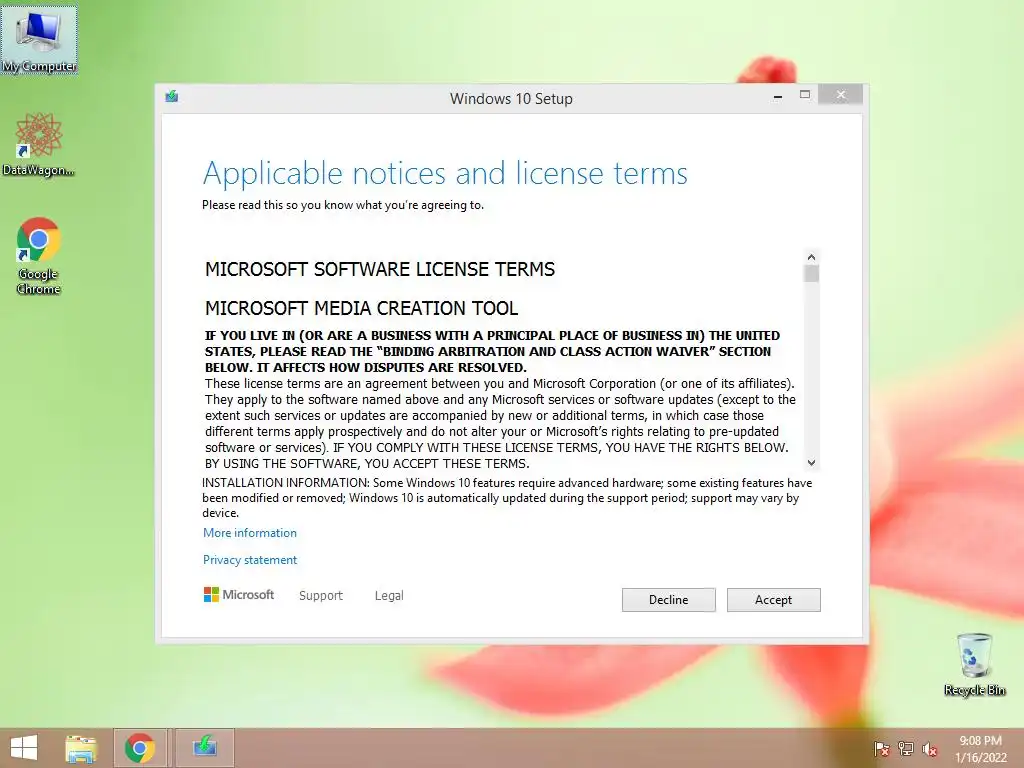Select the DataWagon desktop shortcut
Viewport: 1024px width, 768px height.
coord(39,144)
